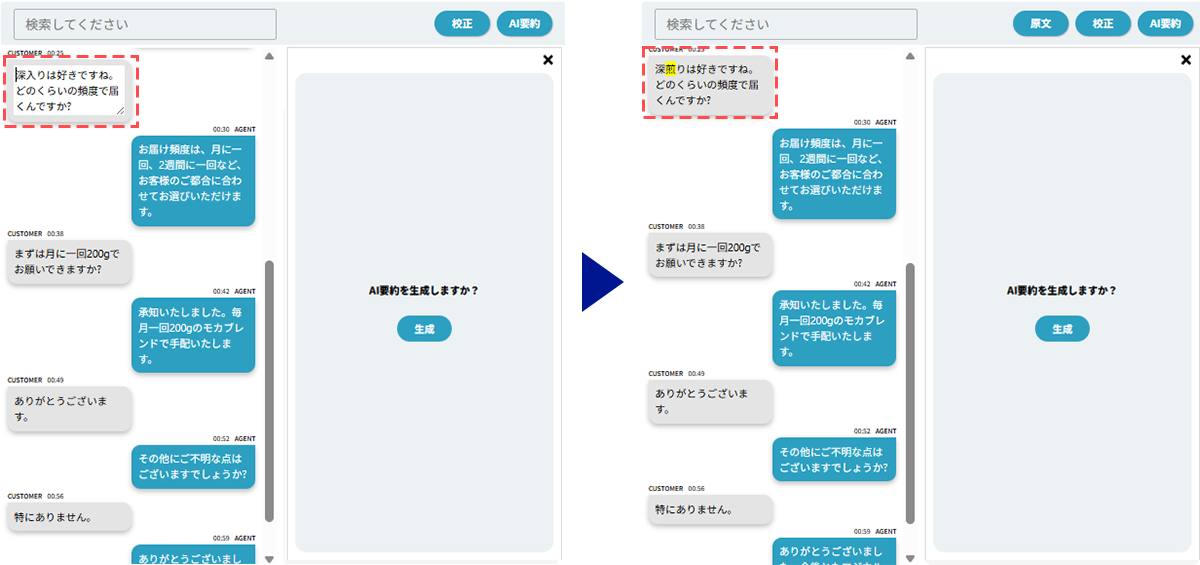The height and width of the screenshot is (565, 1200).
Task: Click the left chat scrollbar thumb
Action: [269, 390]
